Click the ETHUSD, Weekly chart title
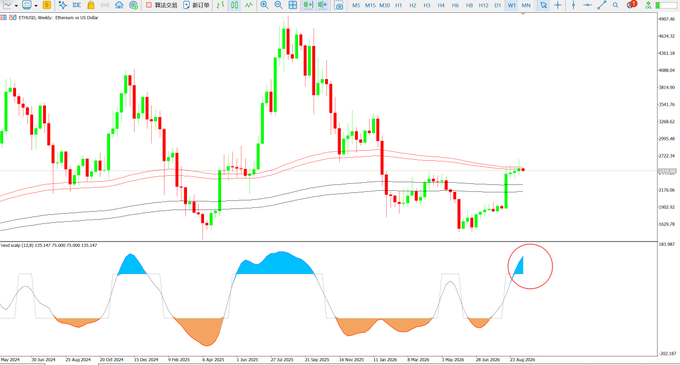This screenshot has width=680, height=365. point(58,18)
